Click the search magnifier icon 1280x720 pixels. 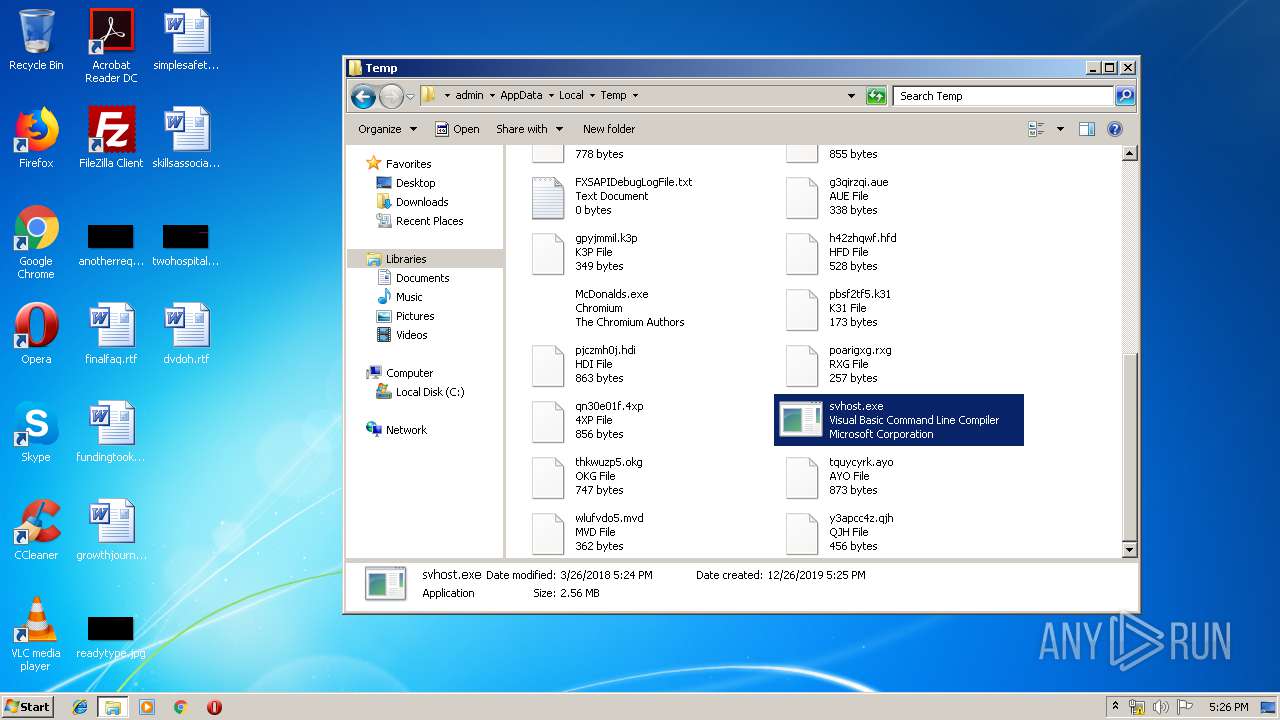1125,96
